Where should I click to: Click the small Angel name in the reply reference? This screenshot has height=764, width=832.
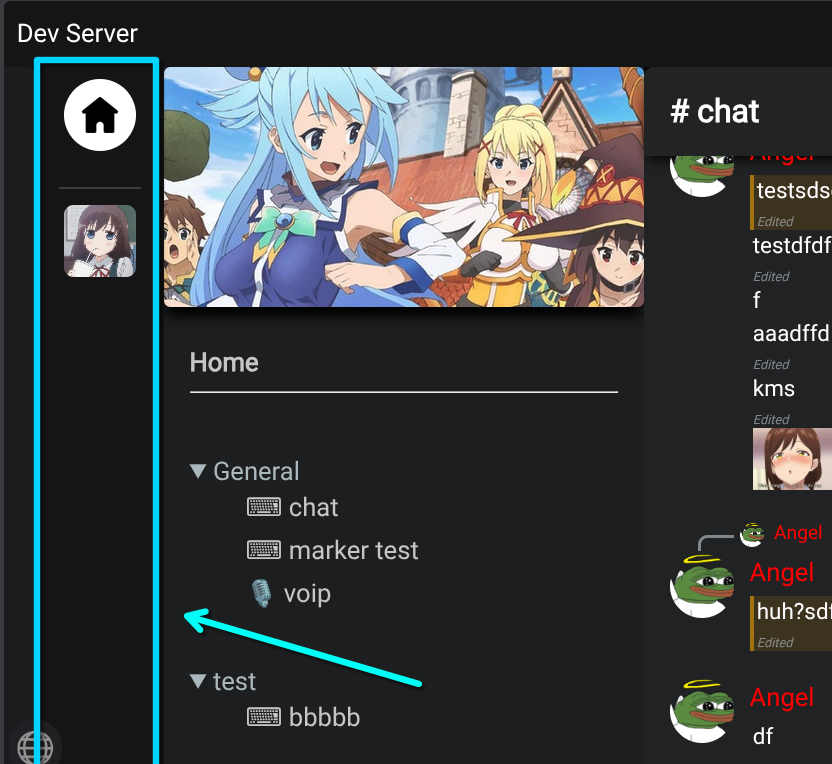798,533
